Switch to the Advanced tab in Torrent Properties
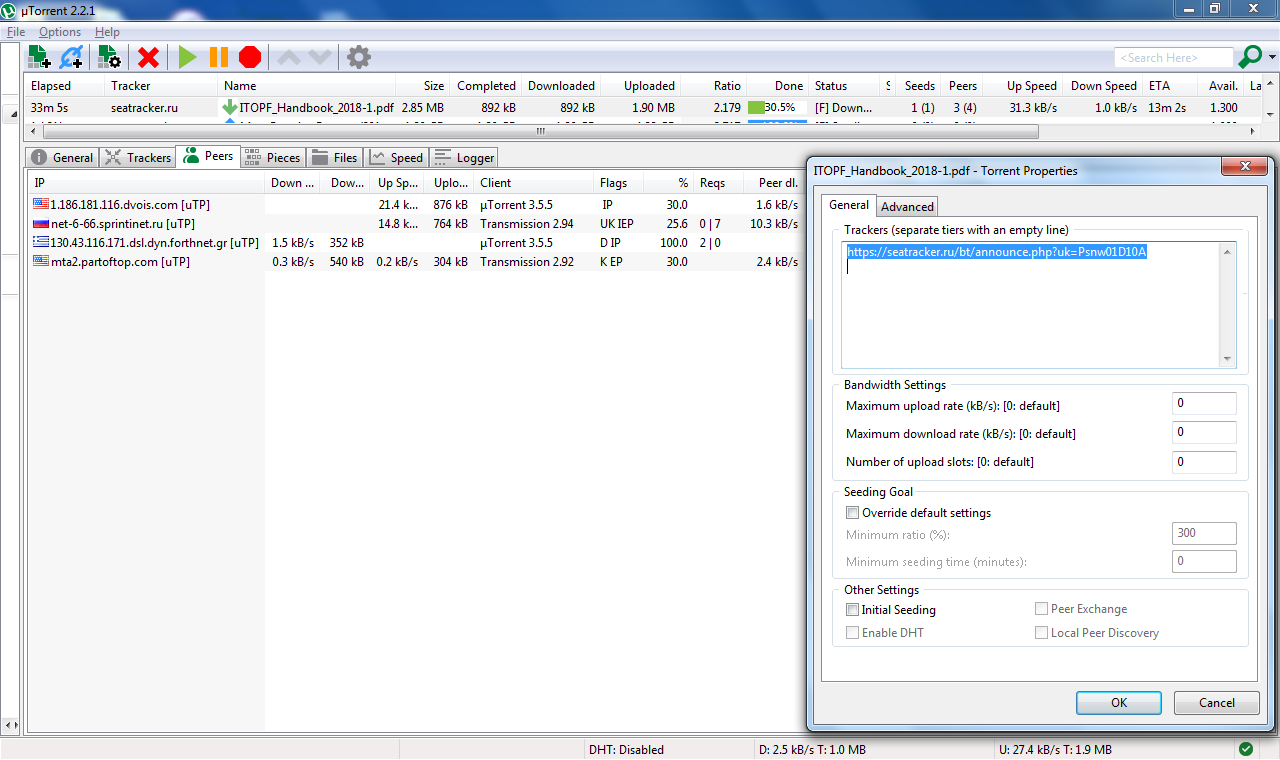The height and width of the screenshot is (760, 1280). click(x=907, y=207)
